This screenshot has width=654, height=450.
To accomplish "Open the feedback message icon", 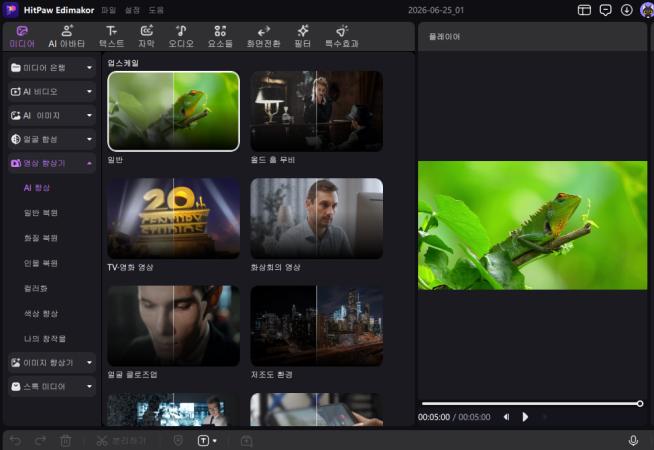I will [x=605, y=10].
